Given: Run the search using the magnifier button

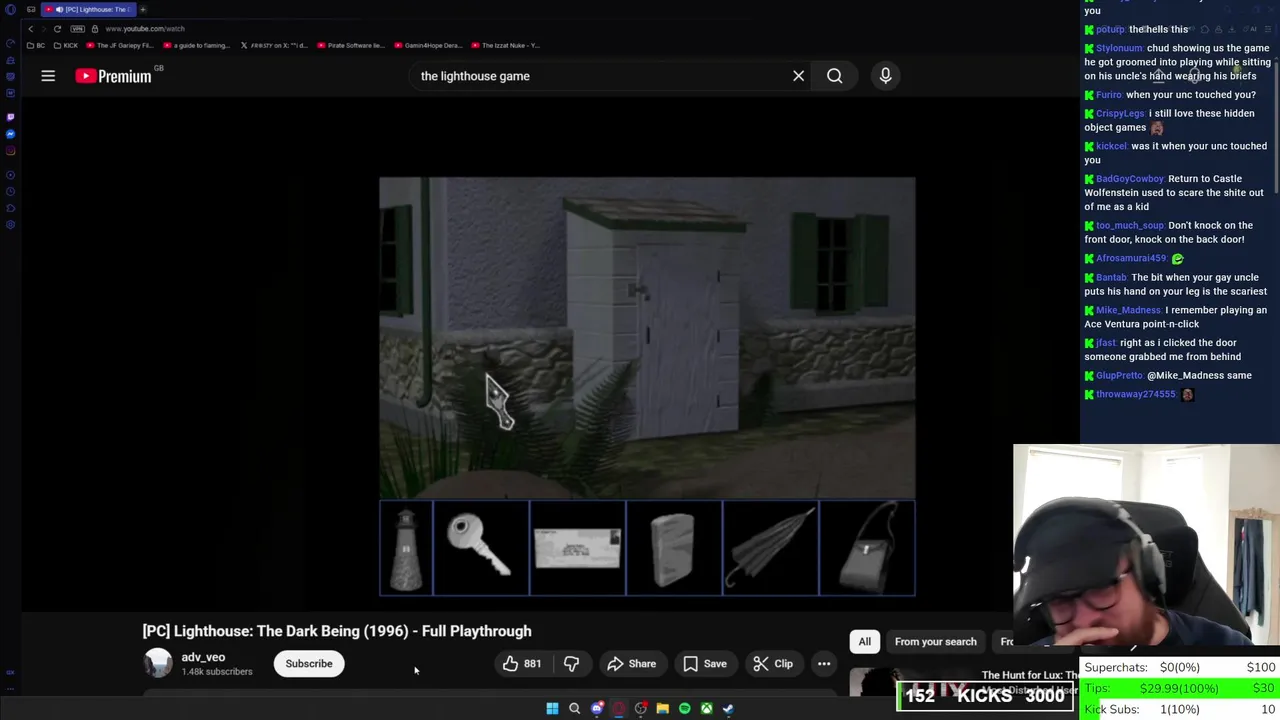Looking at the screenshot, I should click(x=834, y=76).
